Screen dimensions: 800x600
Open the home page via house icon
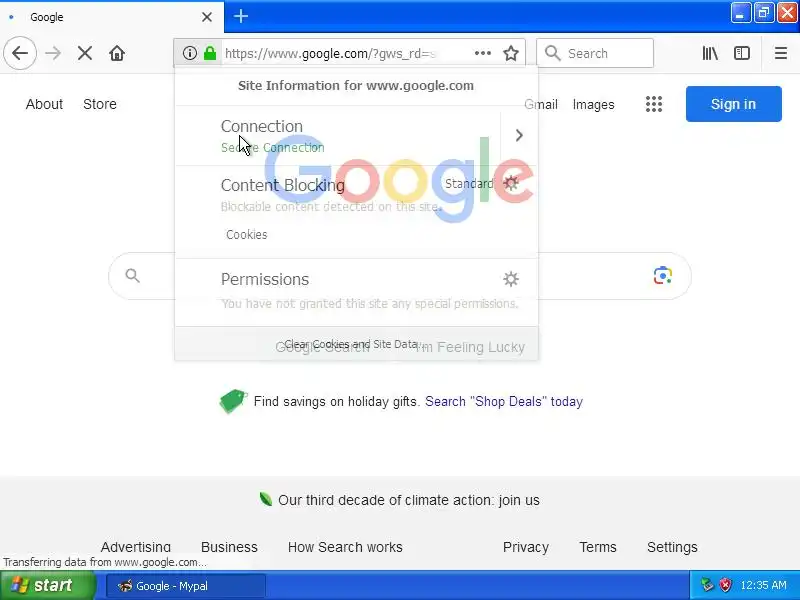click(117, 53)
